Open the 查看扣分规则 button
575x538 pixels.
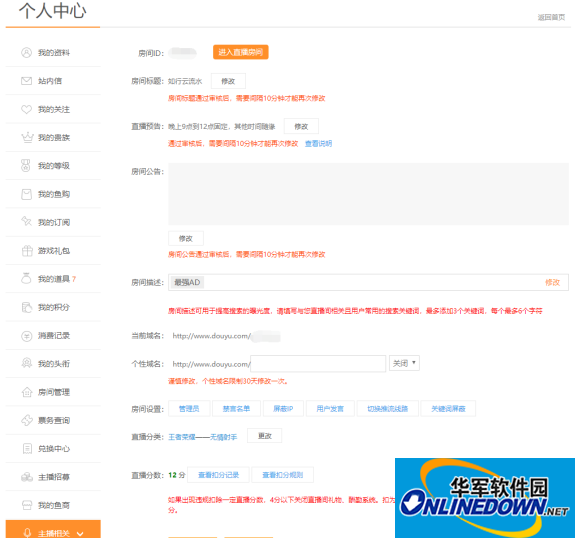pos(283,475)
